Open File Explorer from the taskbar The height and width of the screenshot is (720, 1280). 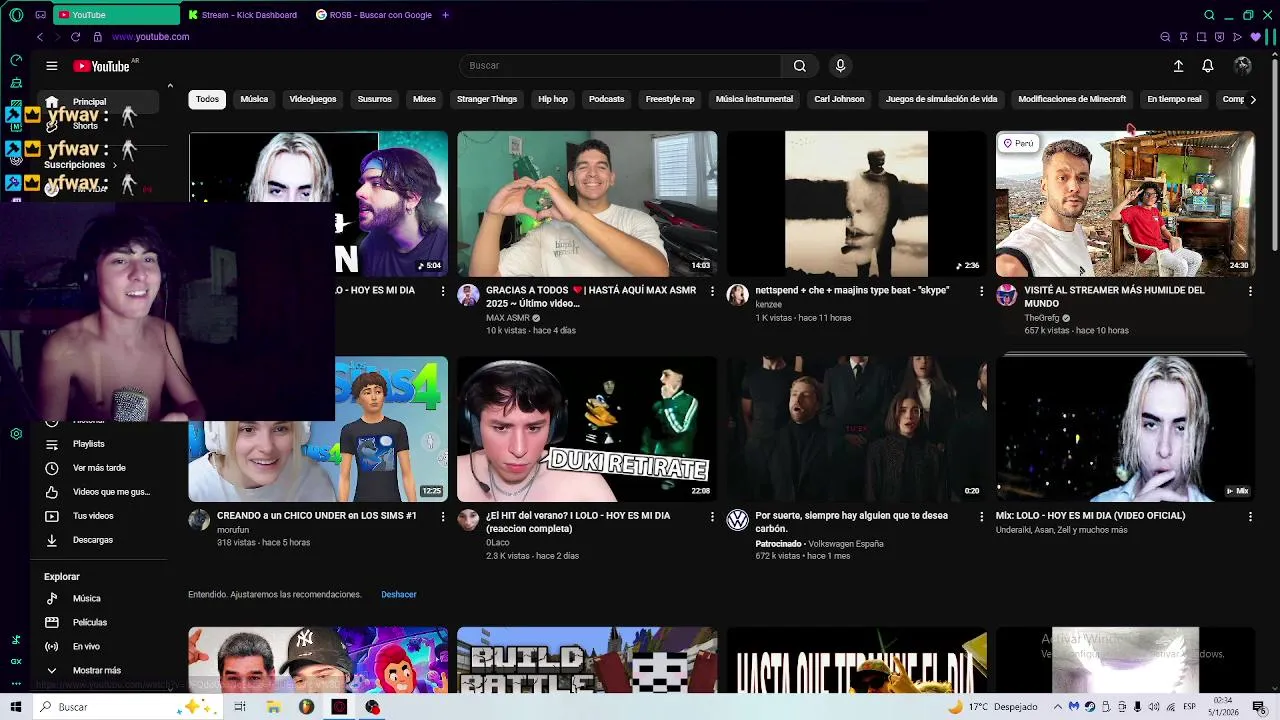[273, 707]
